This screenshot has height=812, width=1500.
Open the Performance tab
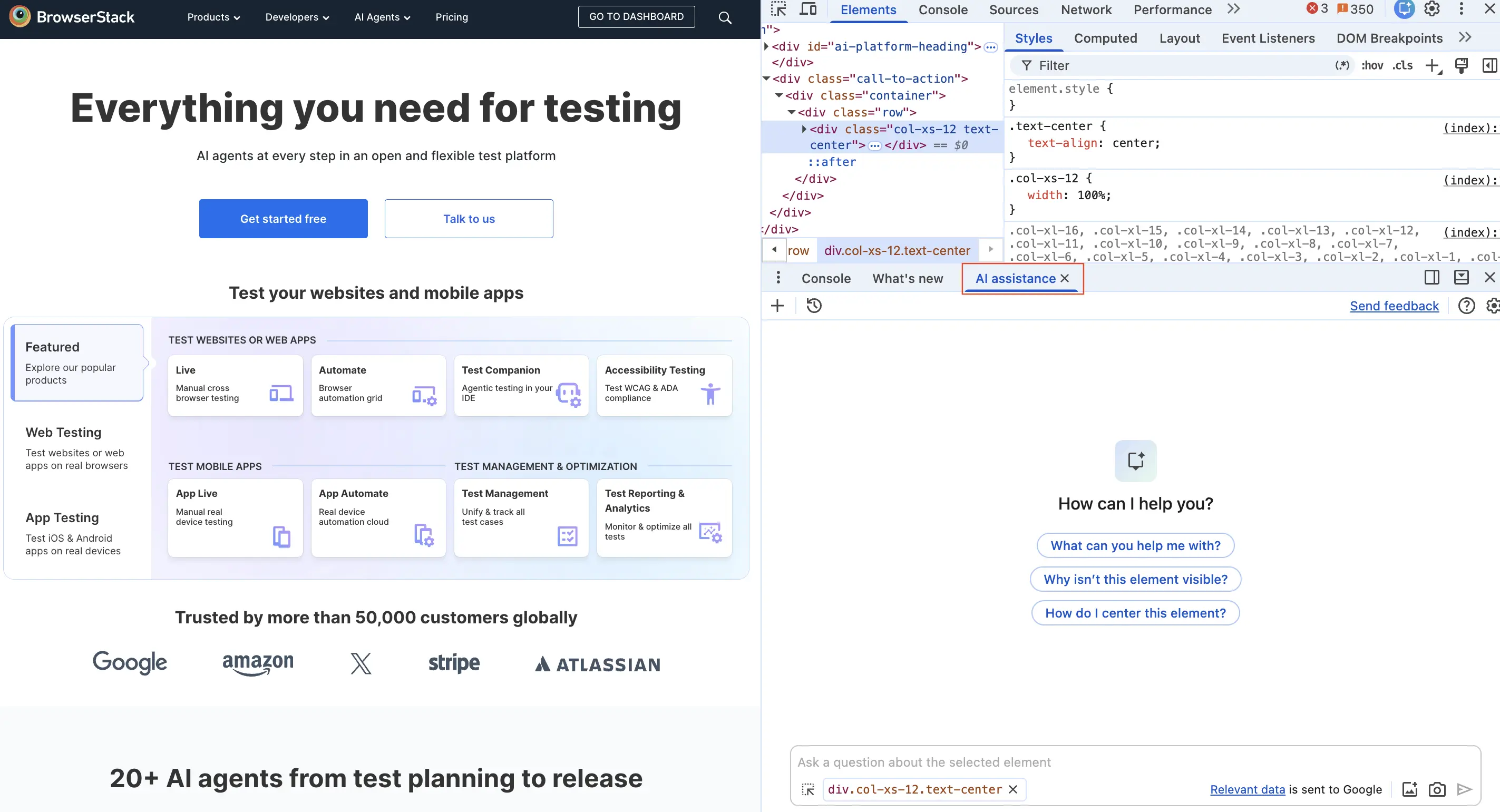coord(1172,10)
